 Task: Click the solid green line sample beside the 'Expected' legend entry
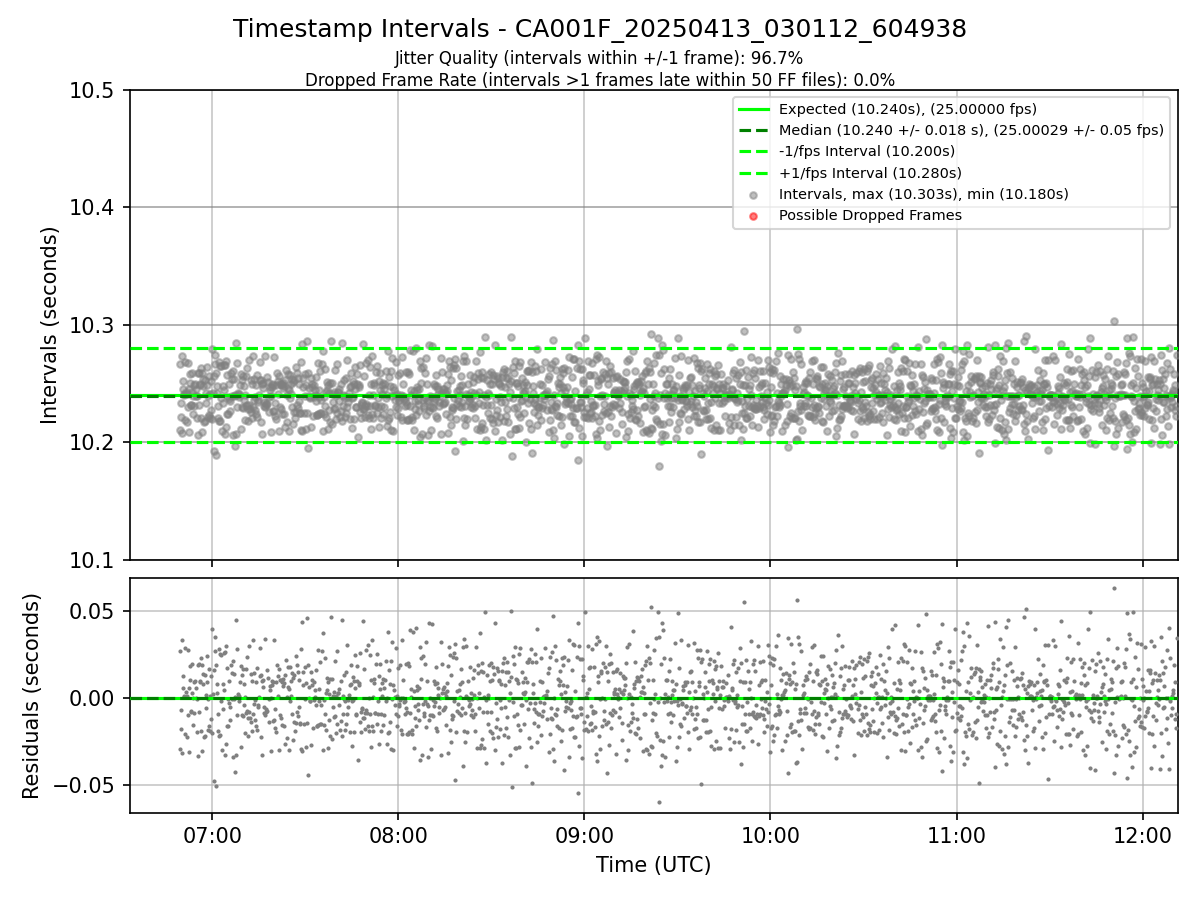(x=754, y=109)
